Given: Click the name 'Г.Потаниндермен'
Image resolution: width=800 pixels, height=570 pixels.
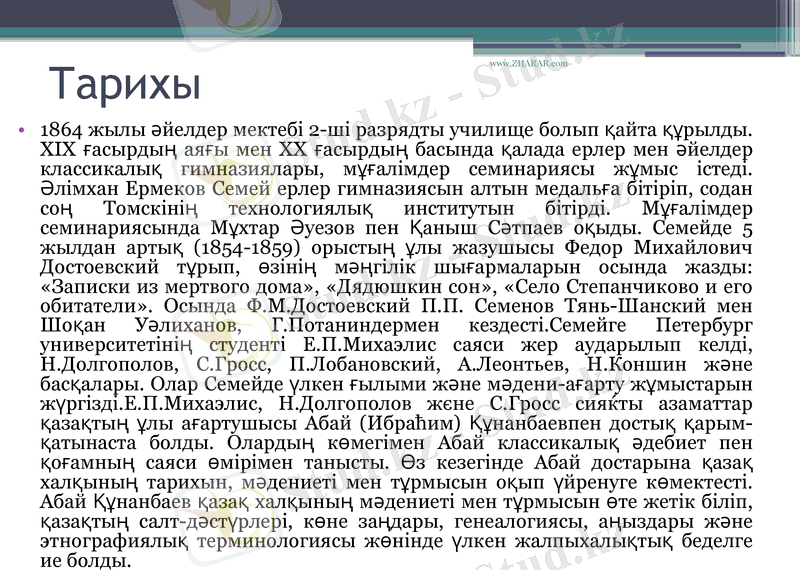Looking at the screenshot, I should pos(356,326).
